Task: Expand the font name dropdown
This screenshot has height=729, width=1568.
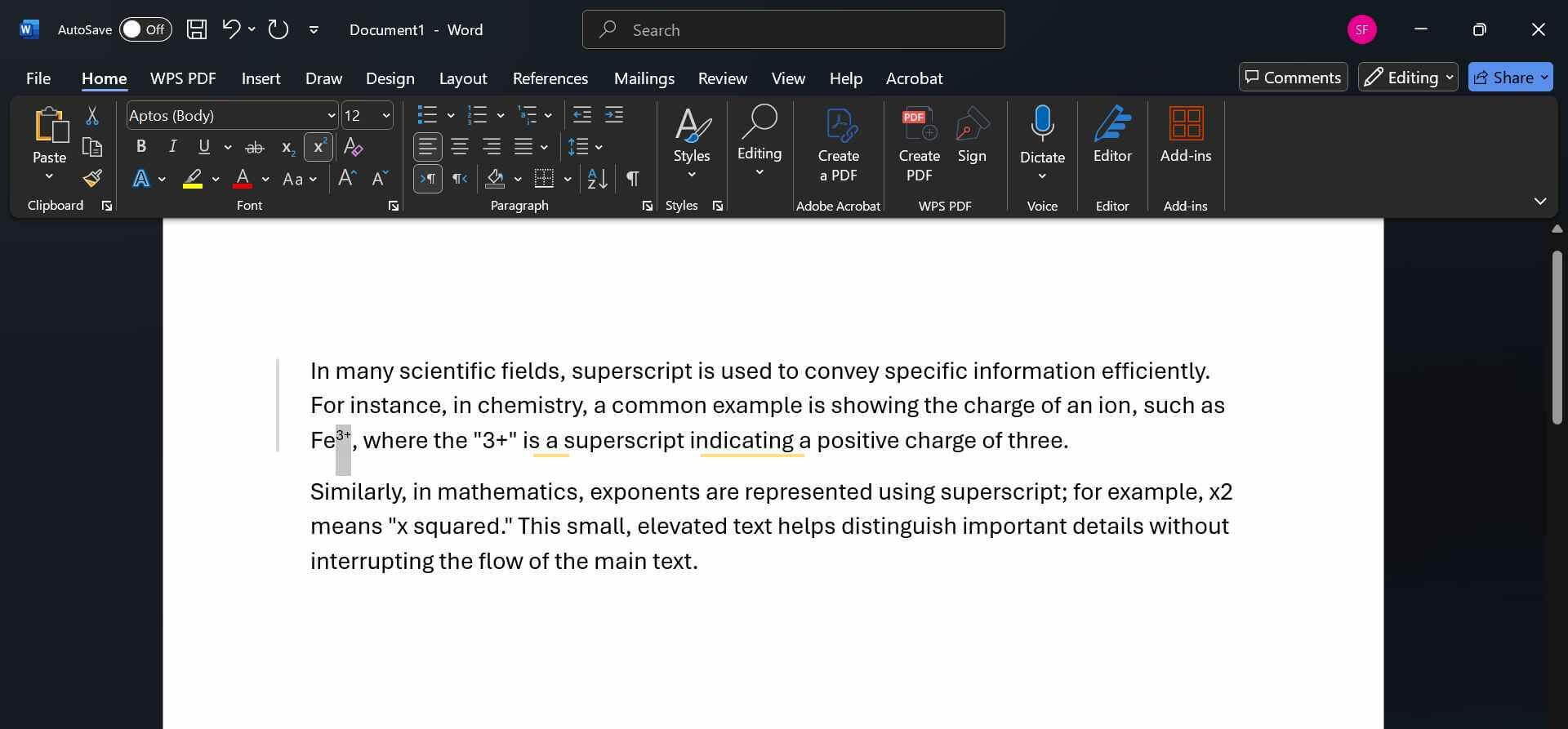Action: (331, 116)
